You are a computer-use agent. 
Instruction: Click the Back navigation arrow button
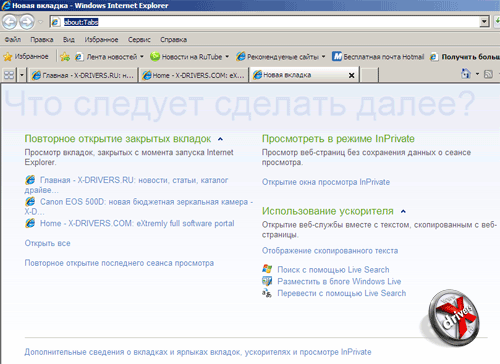(x=9, y=22)
